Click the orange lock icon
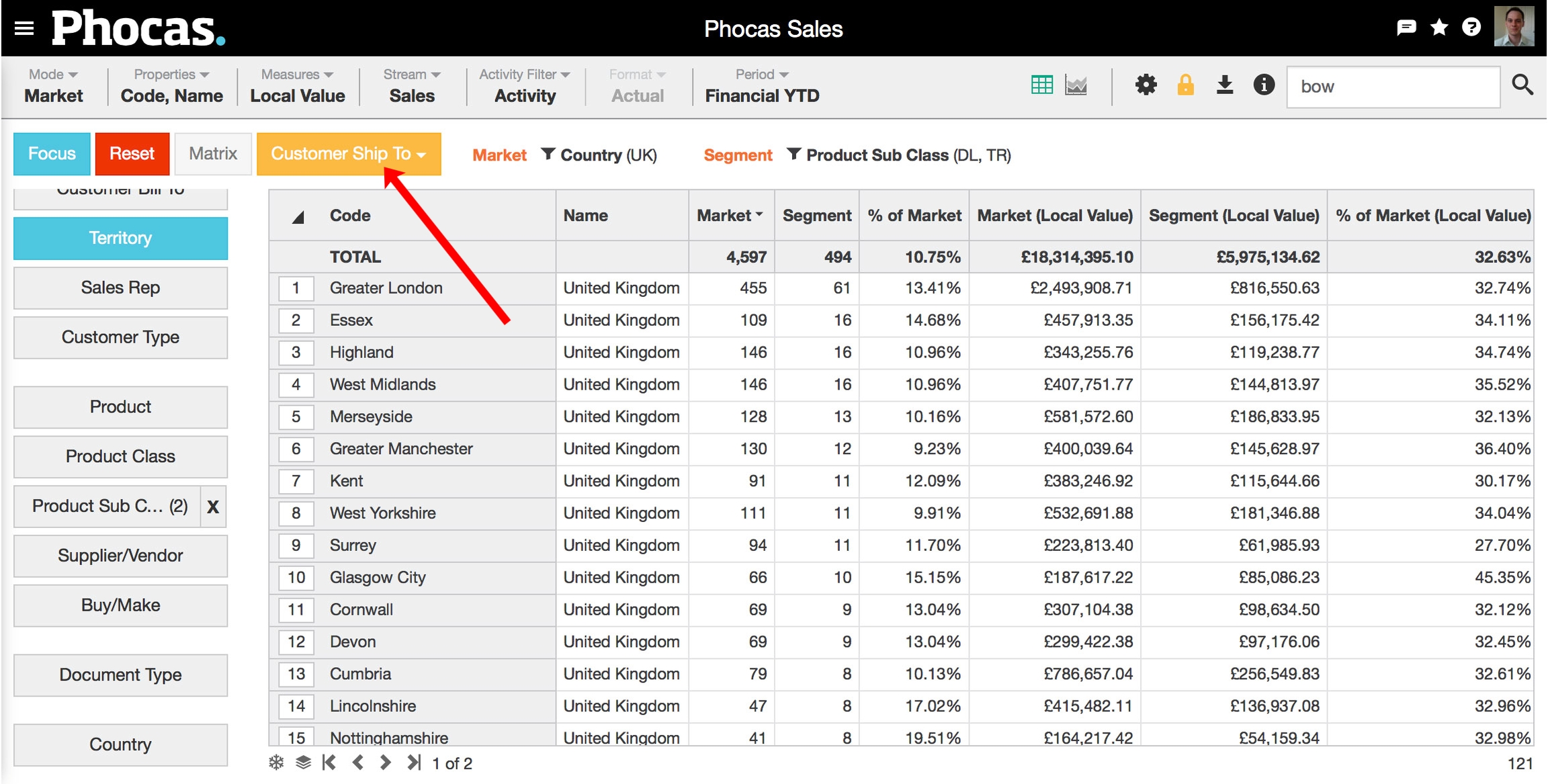Screen dimensions: 1548x784 pyautogui.click(x=1185, y=85)
